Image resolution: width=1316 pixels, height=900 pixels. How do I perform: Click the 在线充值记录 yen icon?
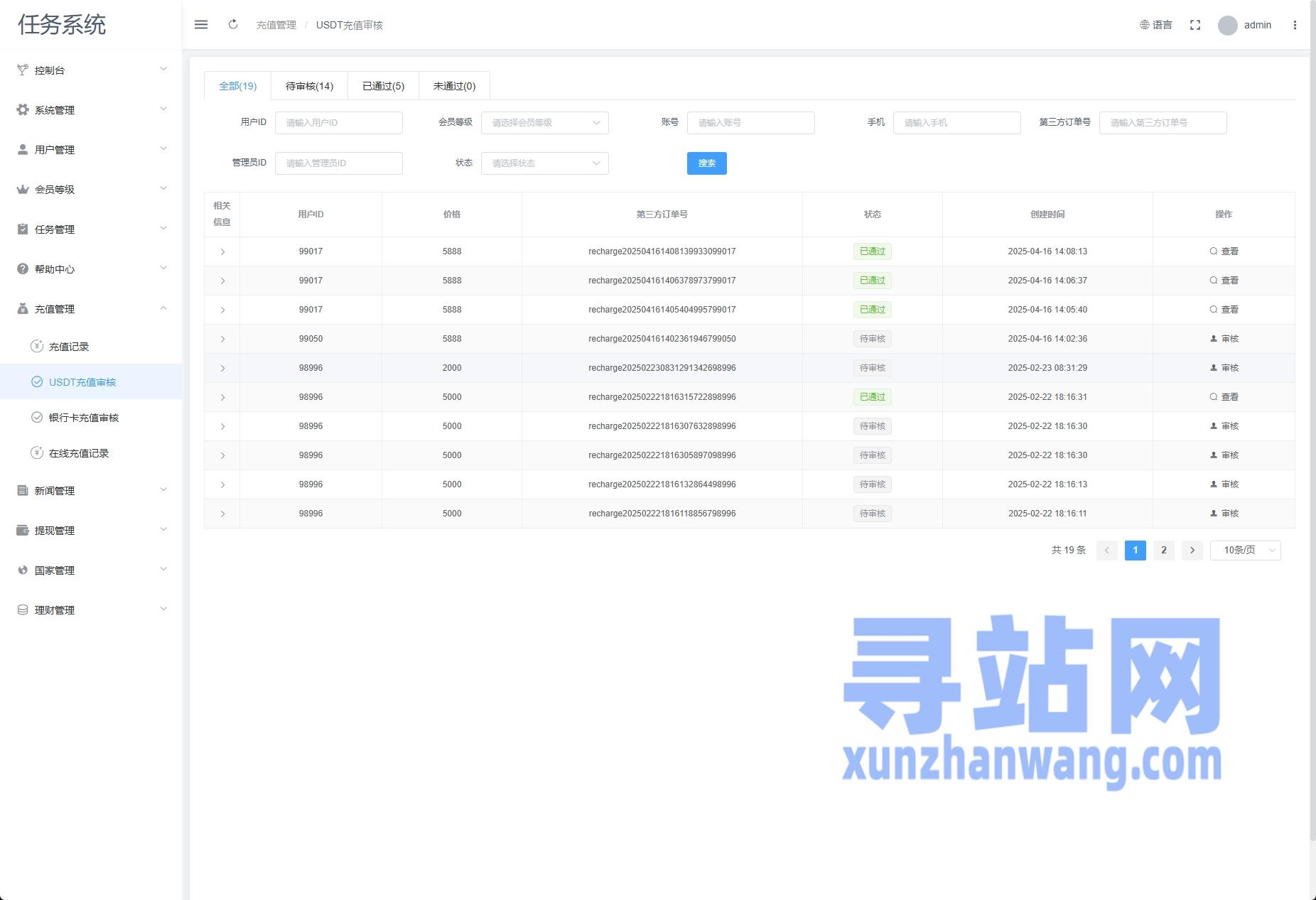(37, 453)
